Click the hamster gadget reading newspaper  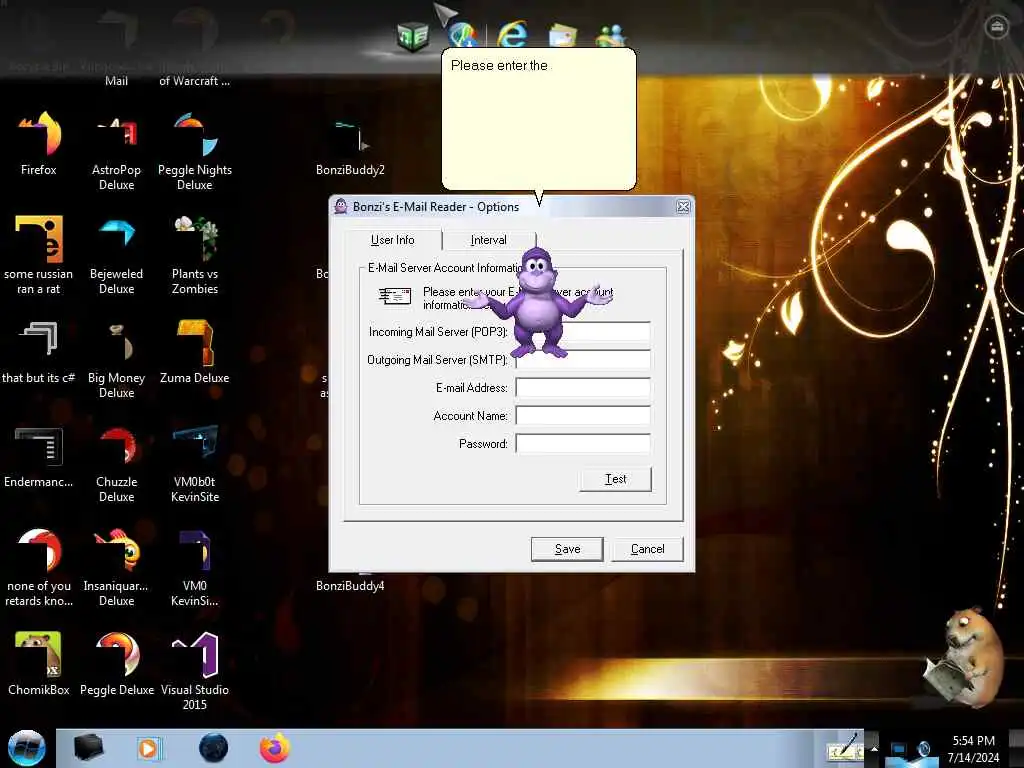pyautogui.click(x=964, y=657)
